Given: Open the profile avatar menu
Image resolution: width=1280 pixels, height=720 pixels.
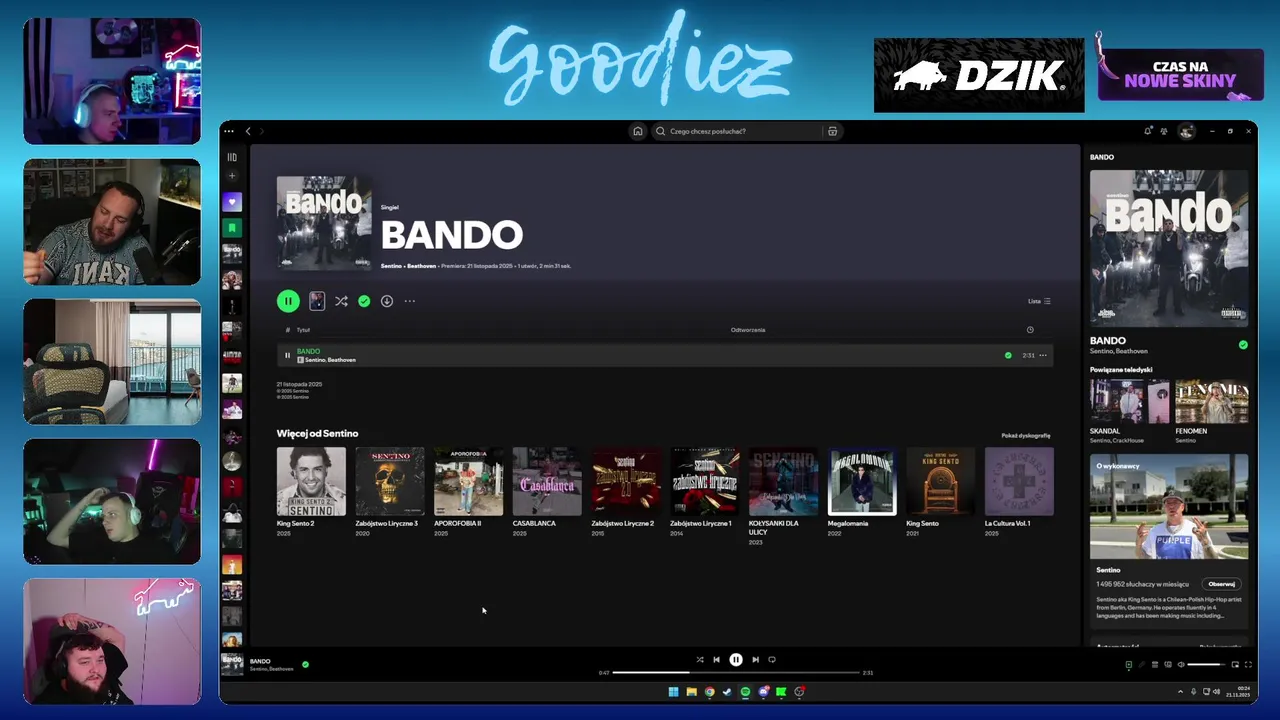Looking at the screenshot, I should 1186,131.
